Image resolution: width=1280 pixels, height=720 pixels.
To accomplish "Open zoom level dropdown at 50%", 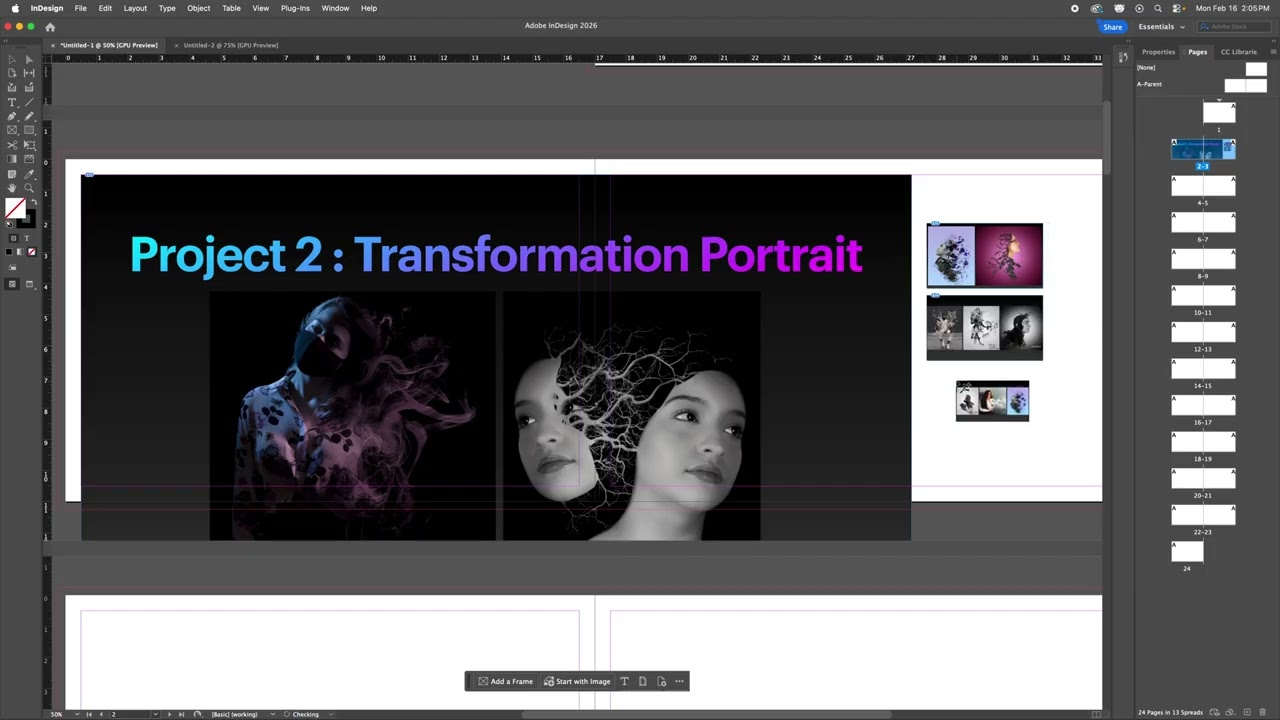I will coord(77,714).
